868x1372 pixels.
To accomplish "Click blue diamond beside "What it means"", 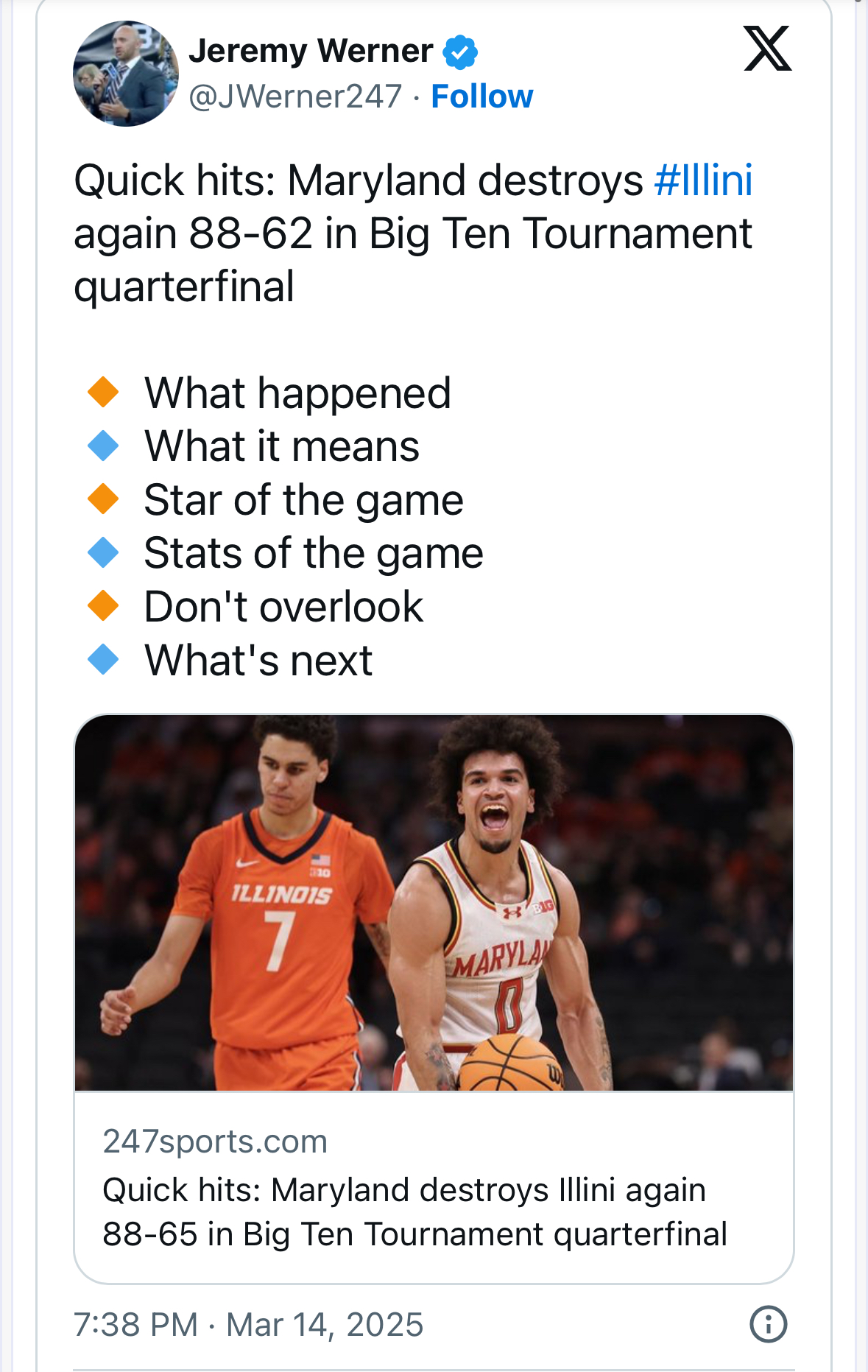I will 103,446.
